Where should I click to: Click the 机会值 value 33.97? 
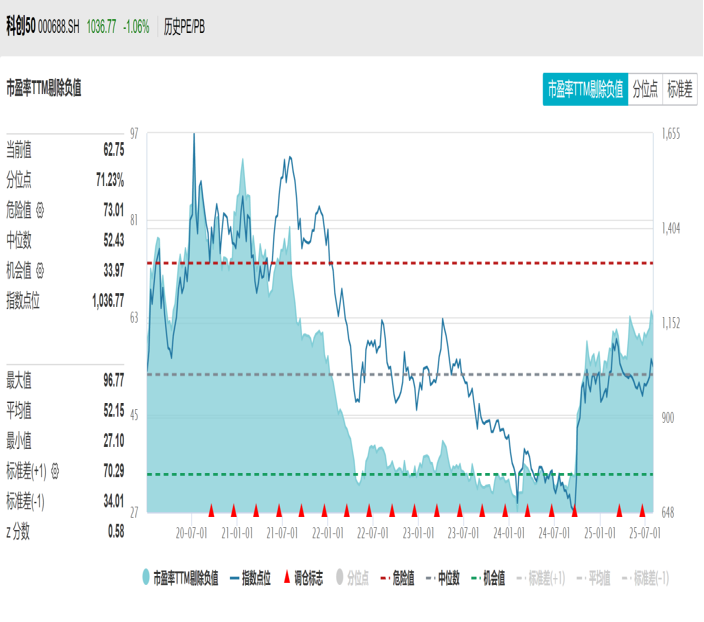pyautogui.click(x=114, y=271)
